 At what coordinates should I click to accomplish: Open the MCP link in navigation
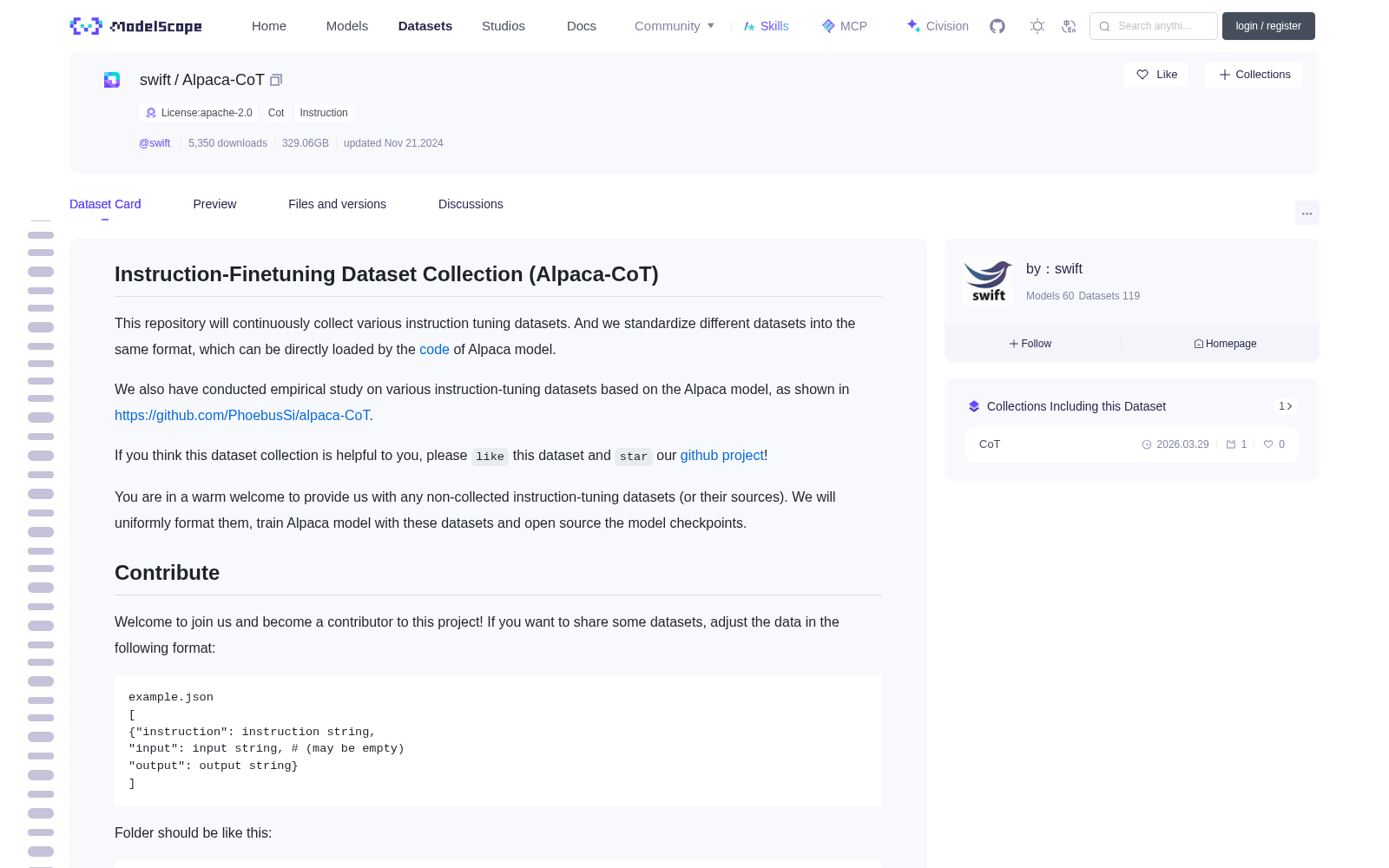845,26
